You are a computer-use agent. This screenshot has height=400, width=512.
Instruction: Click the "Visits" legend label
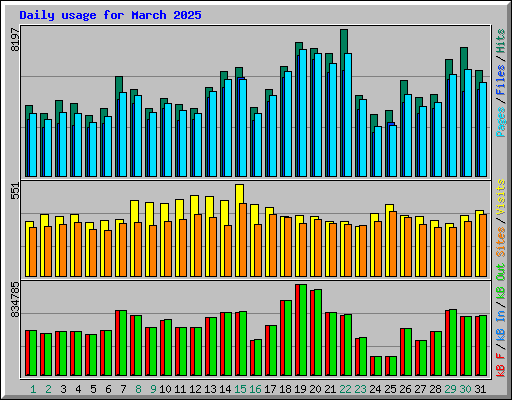(x=500, y=198)
